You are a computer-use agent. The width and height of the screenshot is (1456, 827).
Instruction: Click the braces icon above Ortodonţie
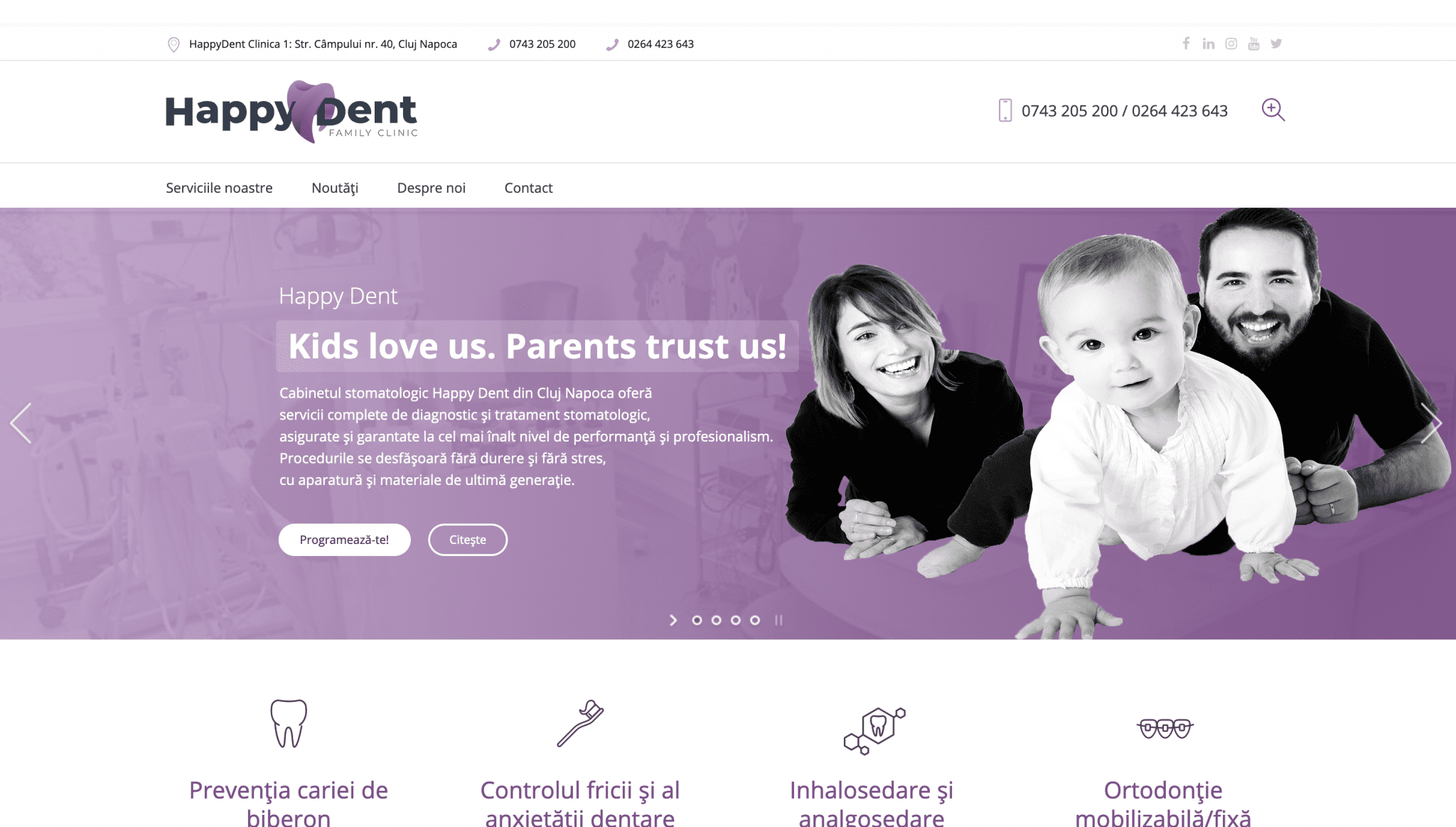(1165, 728)
